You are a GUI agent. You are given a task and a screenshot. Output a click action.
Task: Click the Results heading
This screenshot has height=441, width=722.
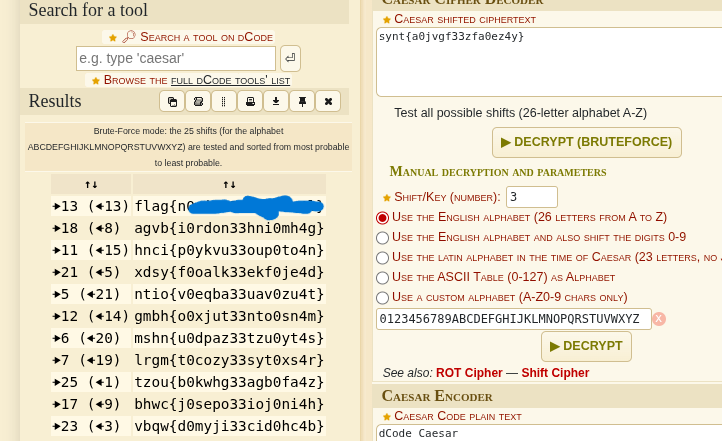pos(55,101)
